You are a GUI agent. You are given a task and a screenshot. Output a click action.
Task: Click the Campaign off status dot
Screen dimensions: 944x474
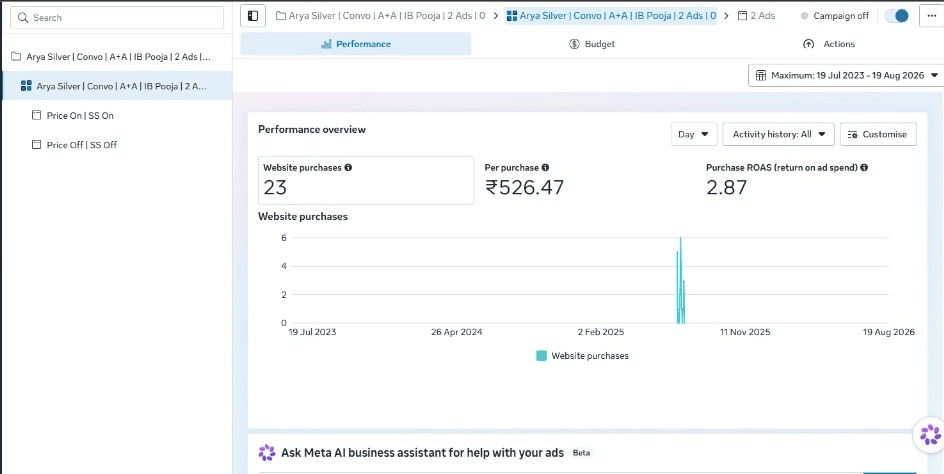point(804,16)
